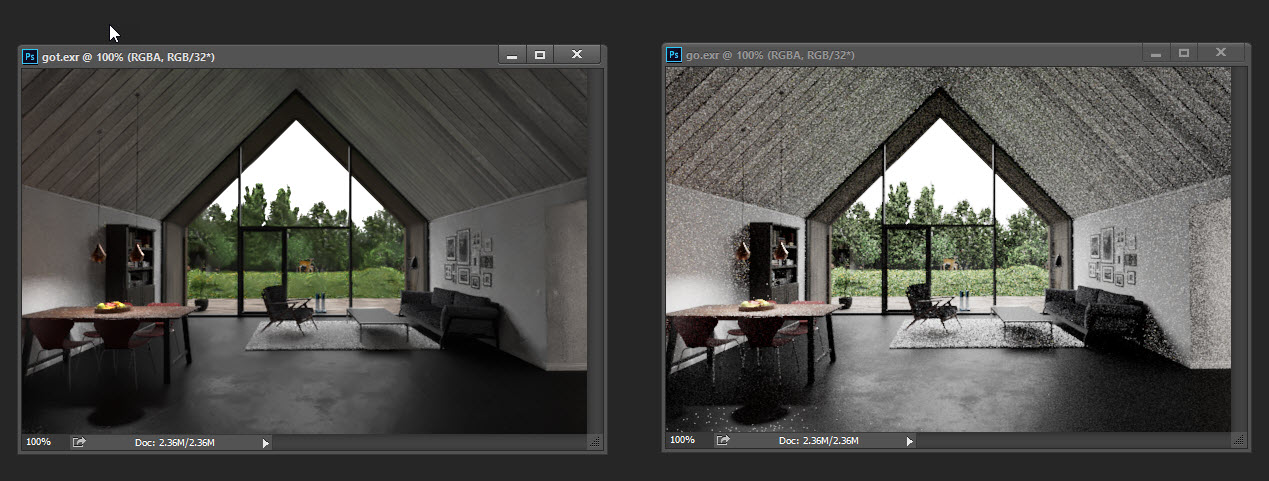The image size is (1269, 481).
Task: Click the clean render image in got.exr
Action: point(304,250)
